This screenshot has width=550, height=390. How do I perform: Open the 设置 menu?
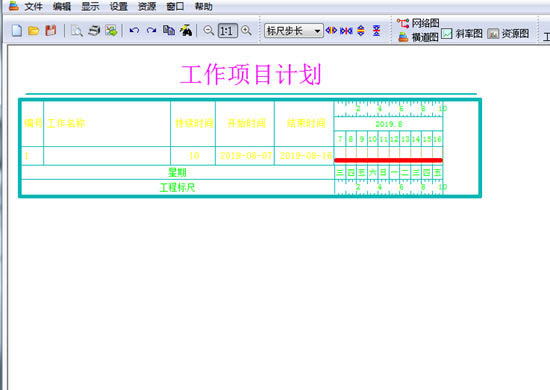point(119,6)
